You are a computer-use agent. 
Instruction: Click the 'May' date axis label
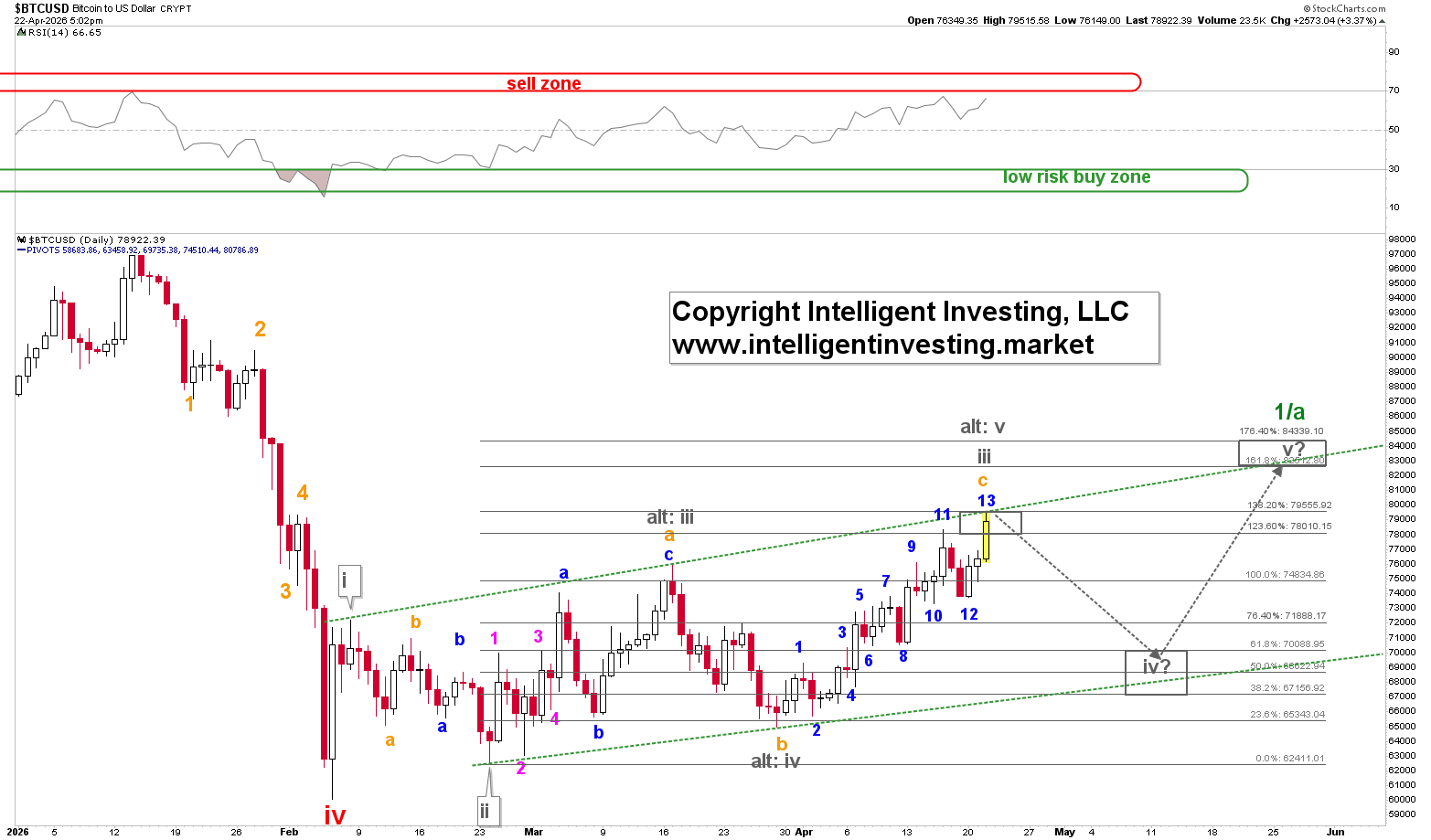tap(1064, 833)
